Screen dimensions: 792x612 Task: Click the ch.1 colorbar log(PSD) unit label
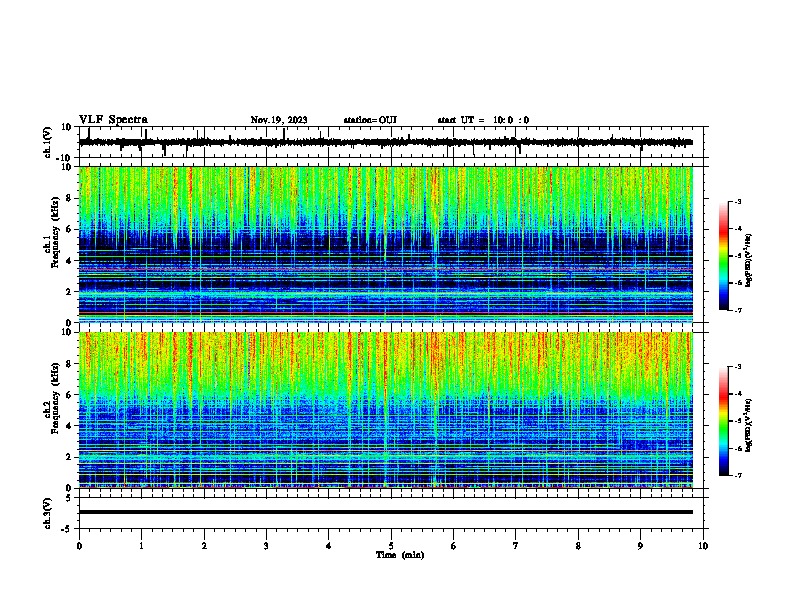[749, 260]
